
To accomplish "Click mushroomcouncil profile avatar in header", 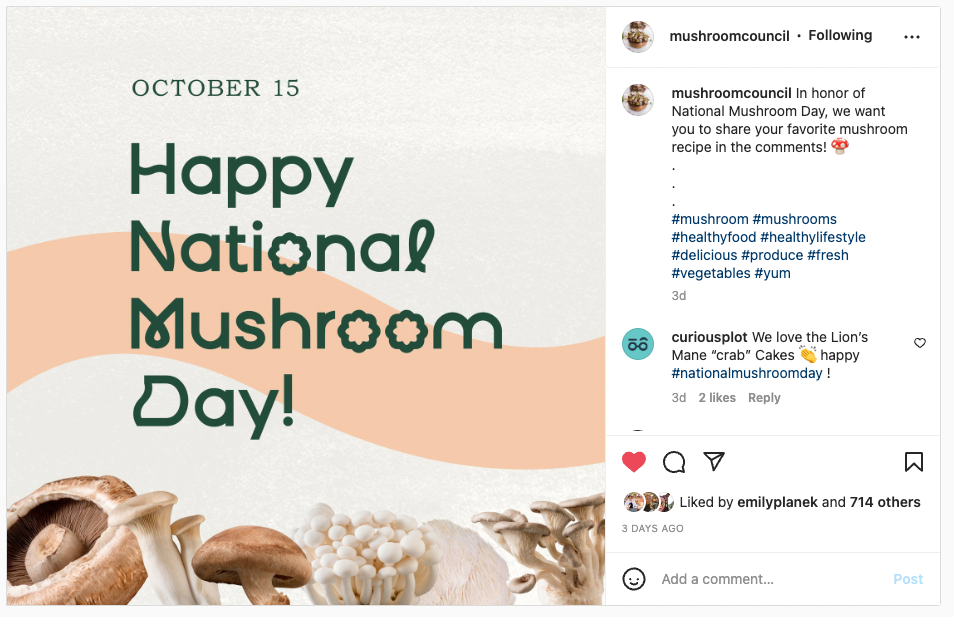I will pos(638,36).
